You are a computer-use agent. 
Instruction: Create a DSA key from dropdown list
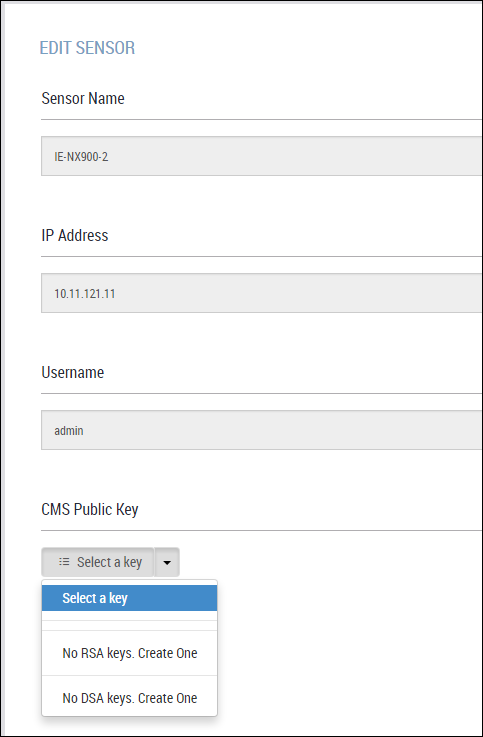tap(130, 698)
